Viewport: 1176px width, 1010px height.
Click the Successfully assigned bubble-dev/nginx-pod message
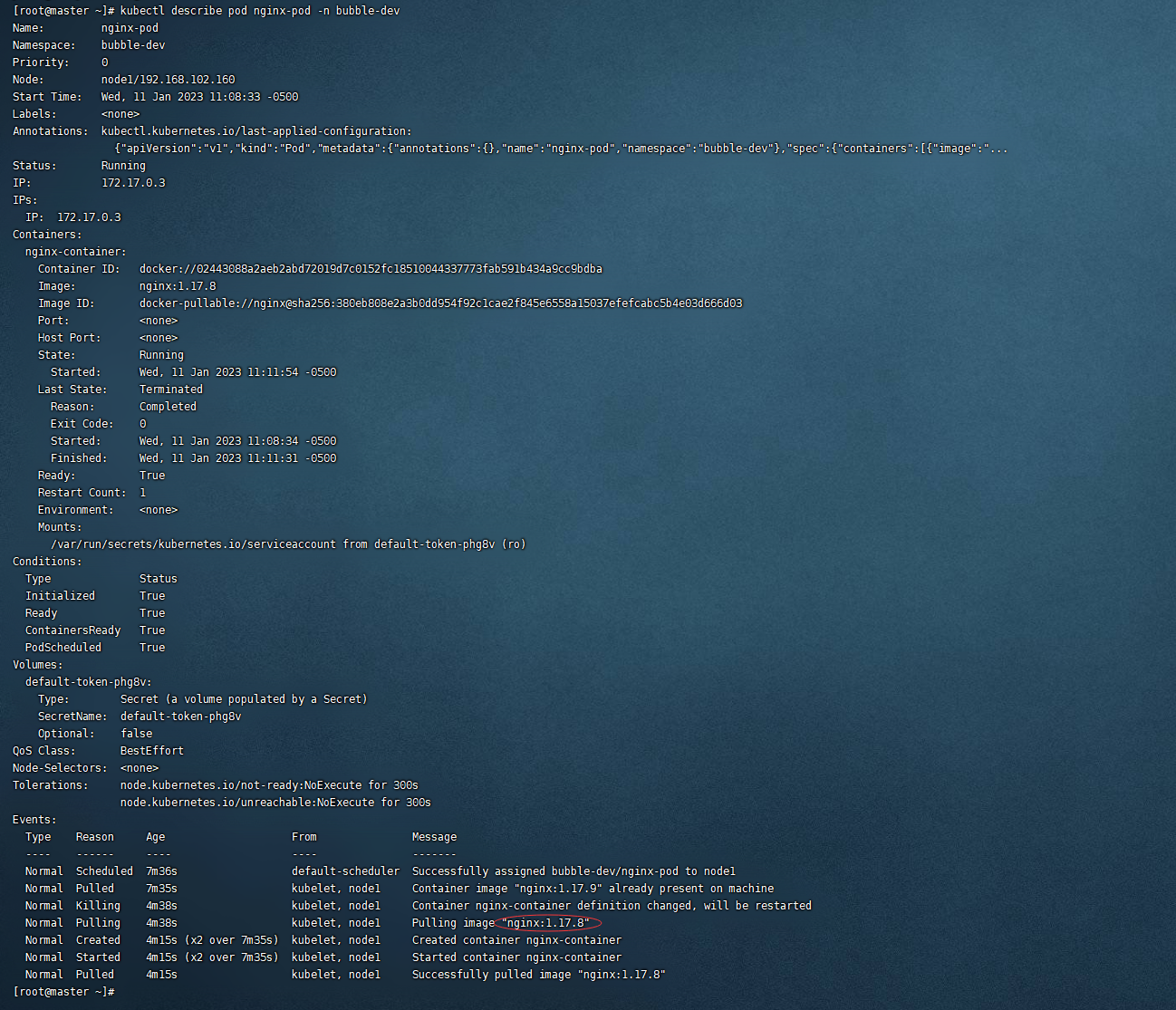coord(574,871)
